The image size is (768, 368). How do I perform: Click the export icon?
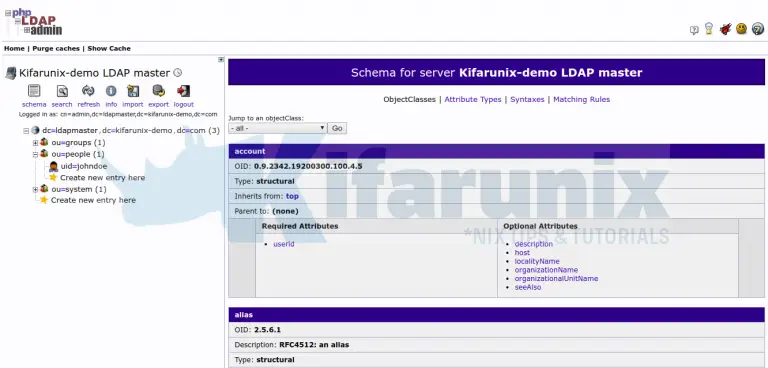[158, 91]
